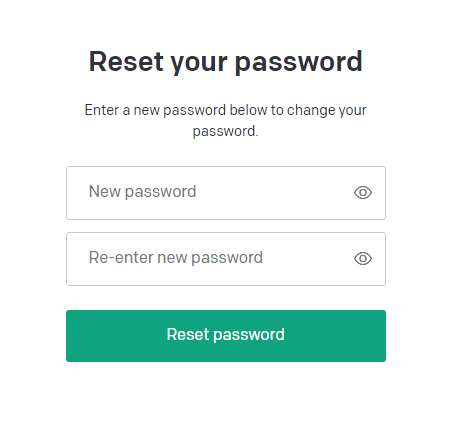Click the eye icon beside Re-enter new password

363,259
